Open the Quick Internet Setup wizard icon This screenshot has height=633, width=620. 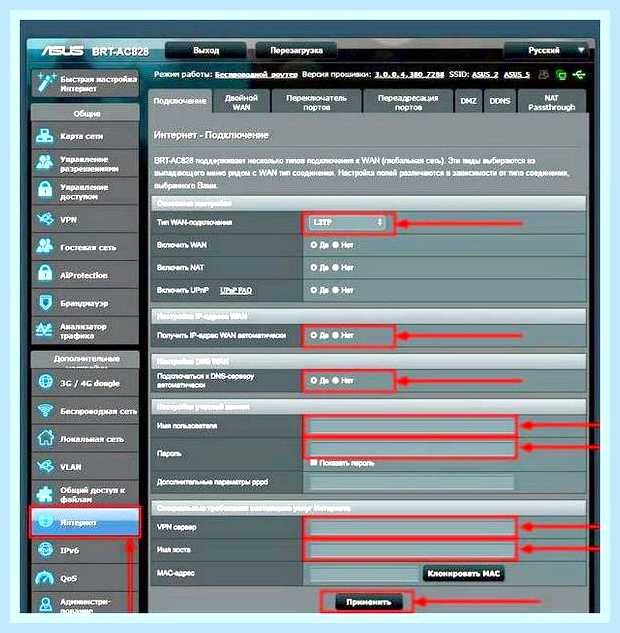[x=46, y=82]
